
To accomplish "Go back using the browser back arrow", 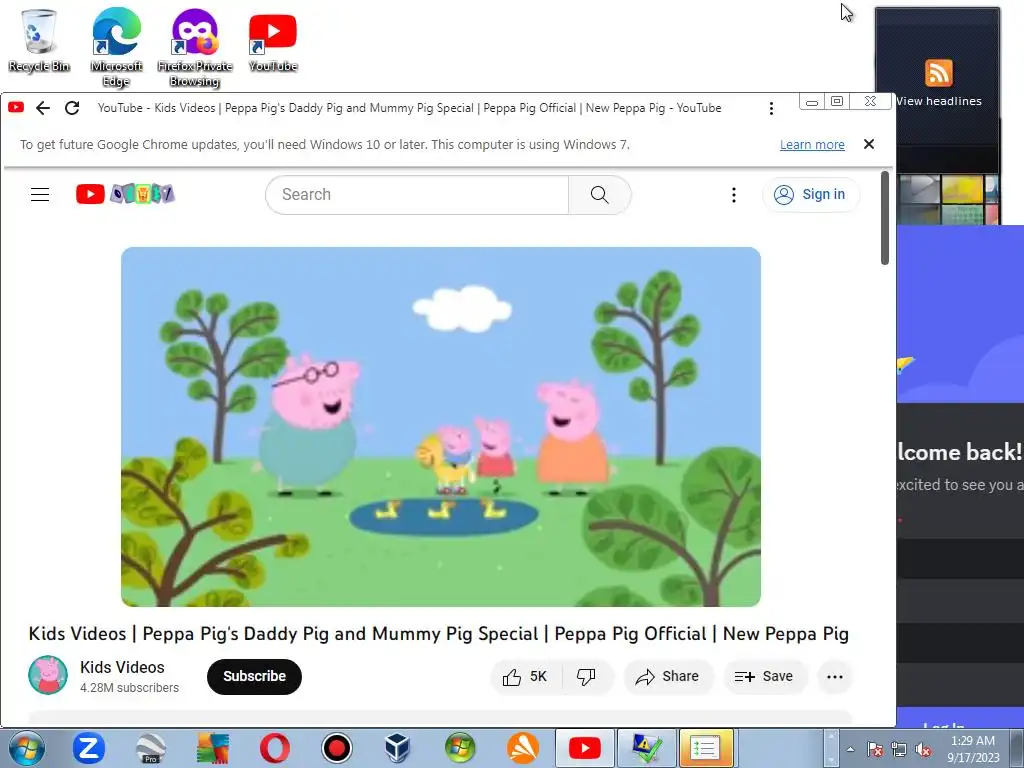I will click(x=43, y=108).
